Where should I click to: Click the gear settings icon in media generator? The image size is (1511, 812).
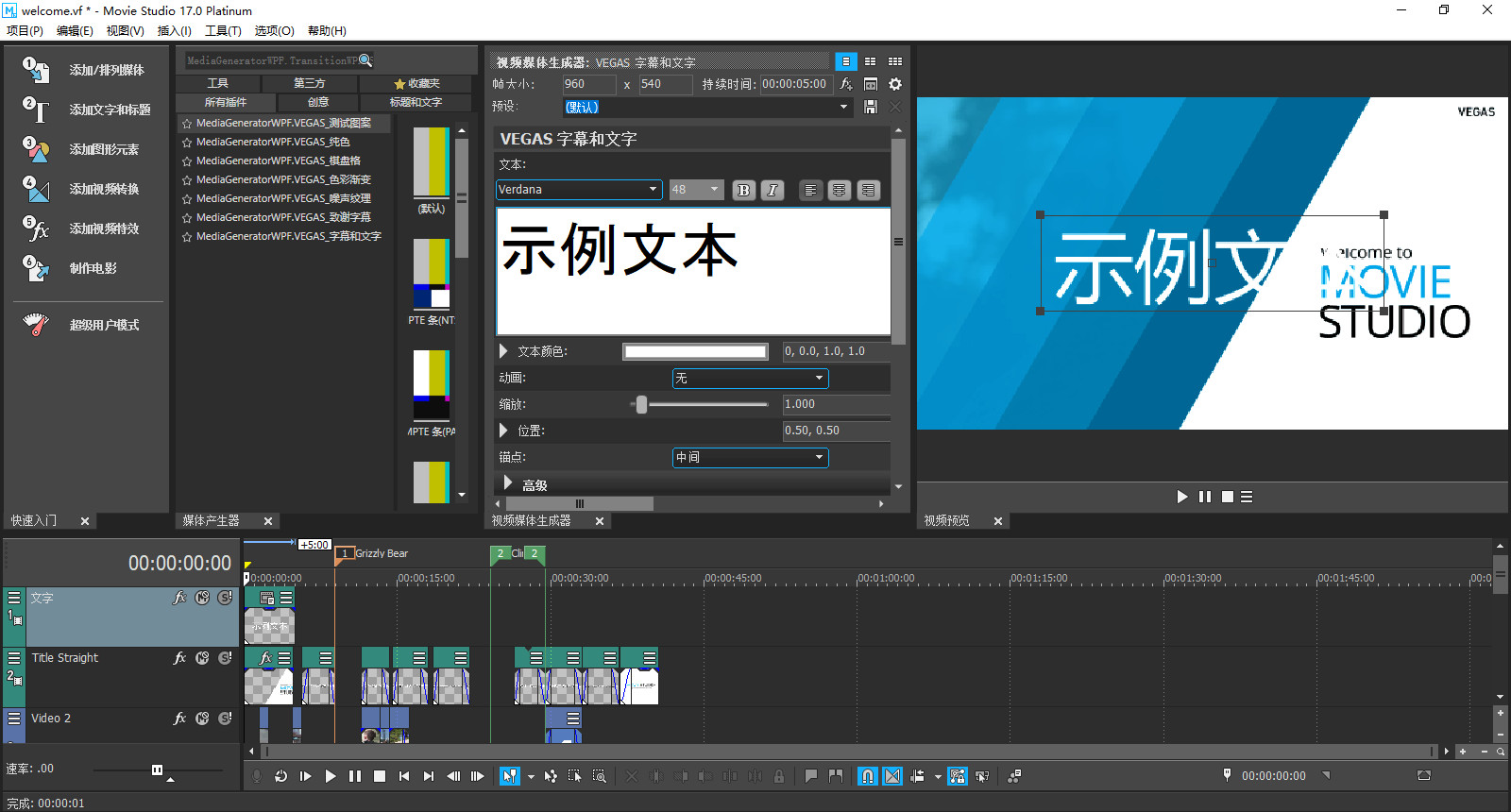click(x=895, y=84)
